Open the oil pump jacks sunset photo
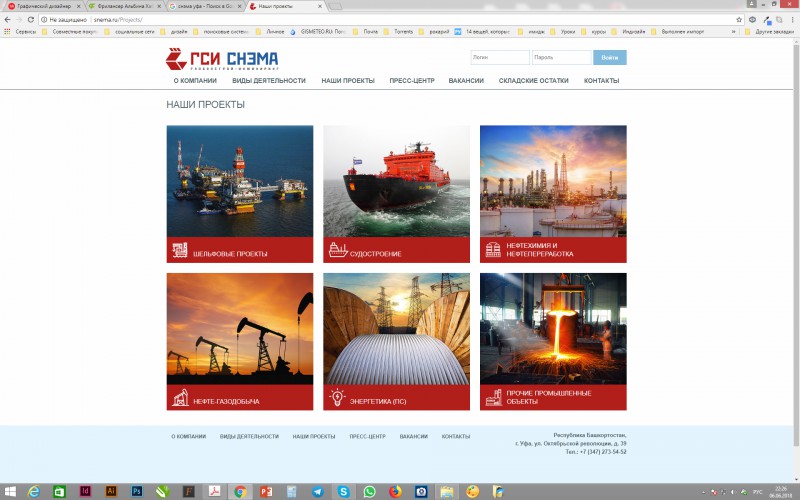The width and height of the screenshot is (800, 500). pos(240,329)
